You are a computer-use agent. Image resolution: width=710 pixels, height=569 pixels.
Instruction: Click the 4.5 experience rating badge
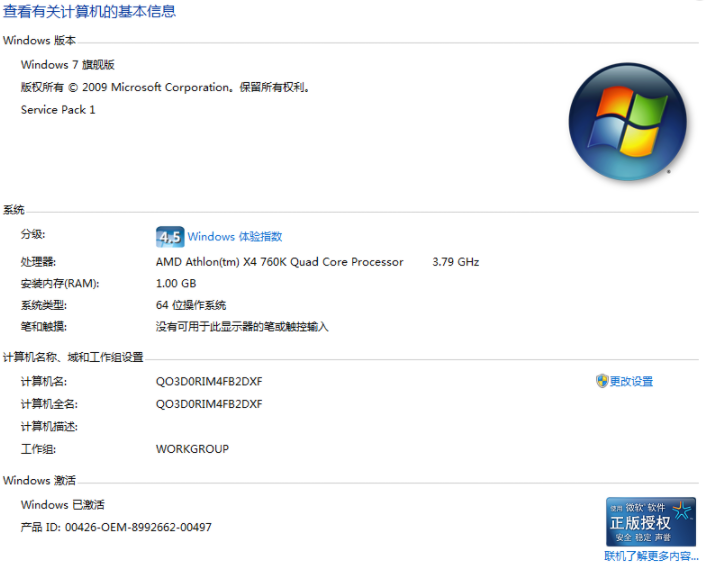pos(169,237)
